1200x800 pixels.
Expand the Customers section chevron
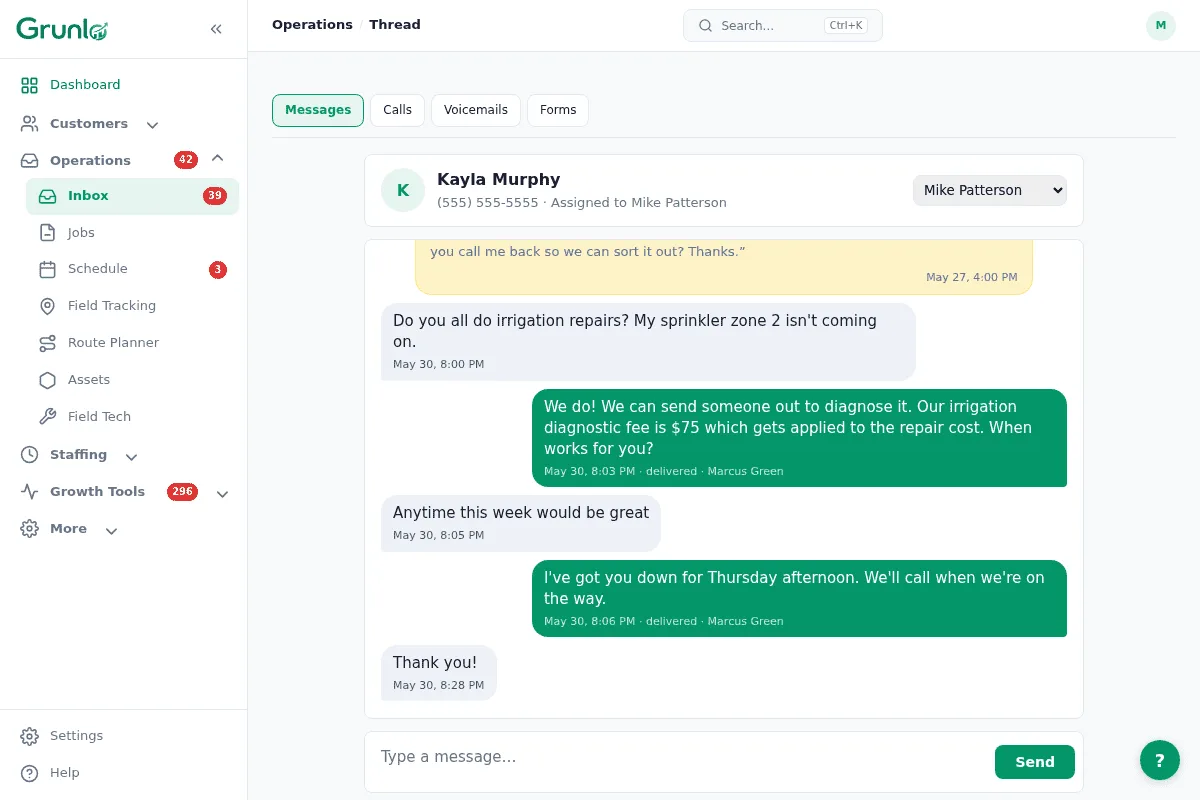point(152,125)
